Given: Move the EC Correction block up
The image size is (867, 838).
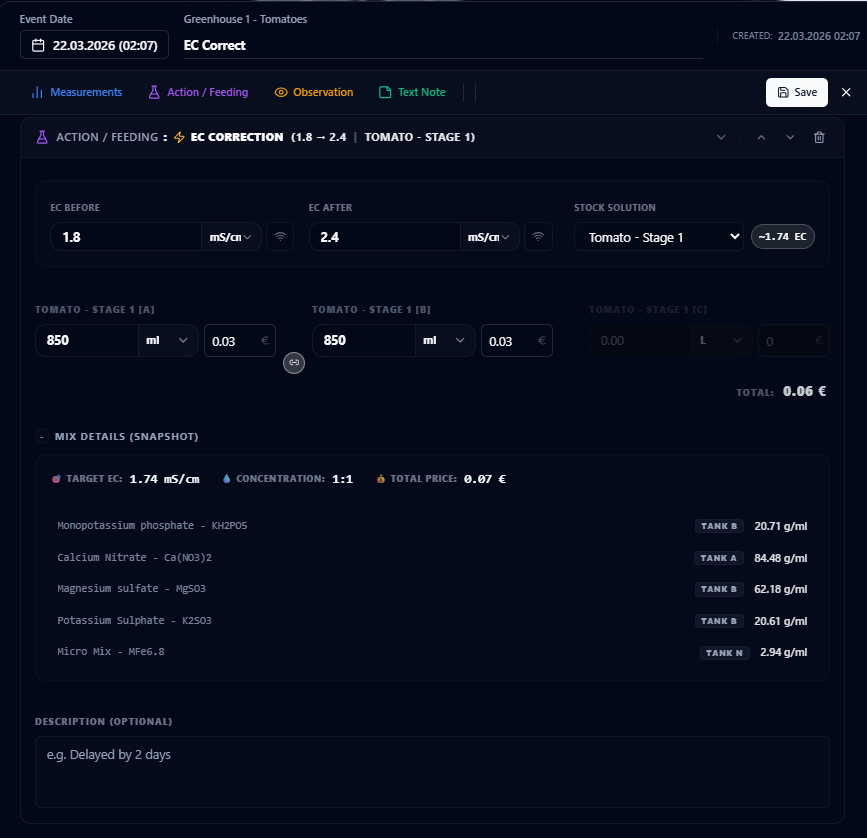Looking at the screenshot, I should point(761,137).
